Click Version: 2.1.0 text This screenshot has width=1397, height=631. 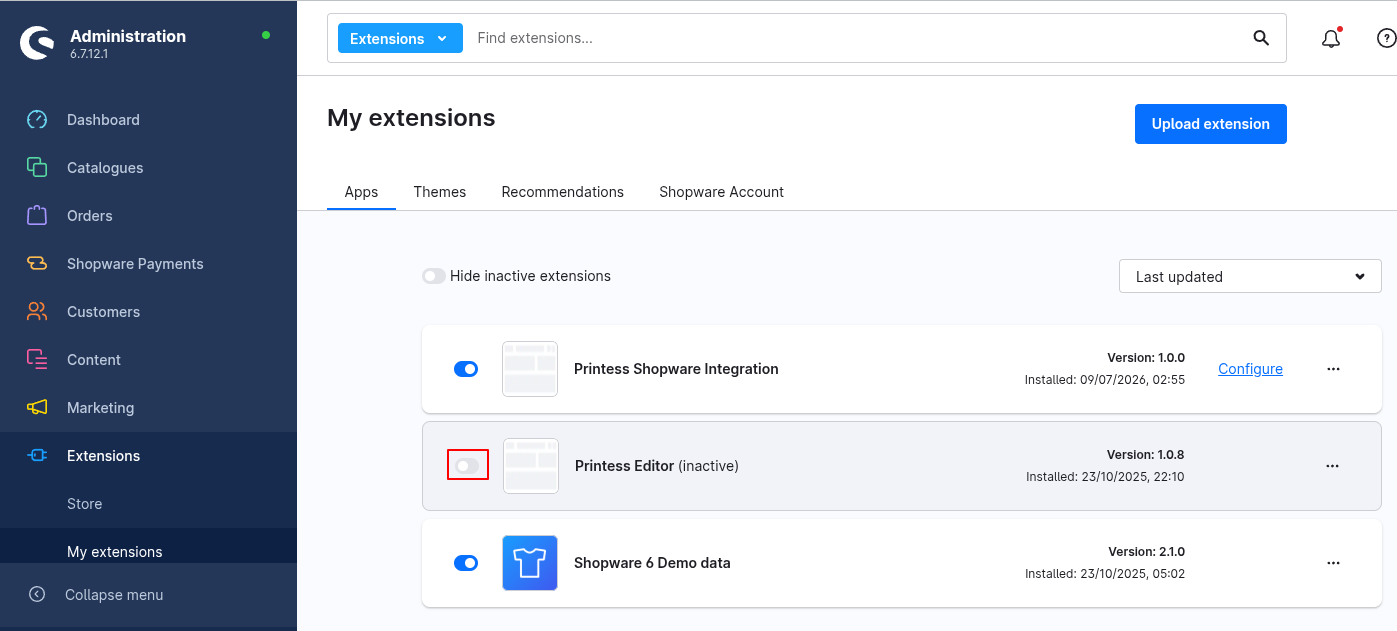1146,552
